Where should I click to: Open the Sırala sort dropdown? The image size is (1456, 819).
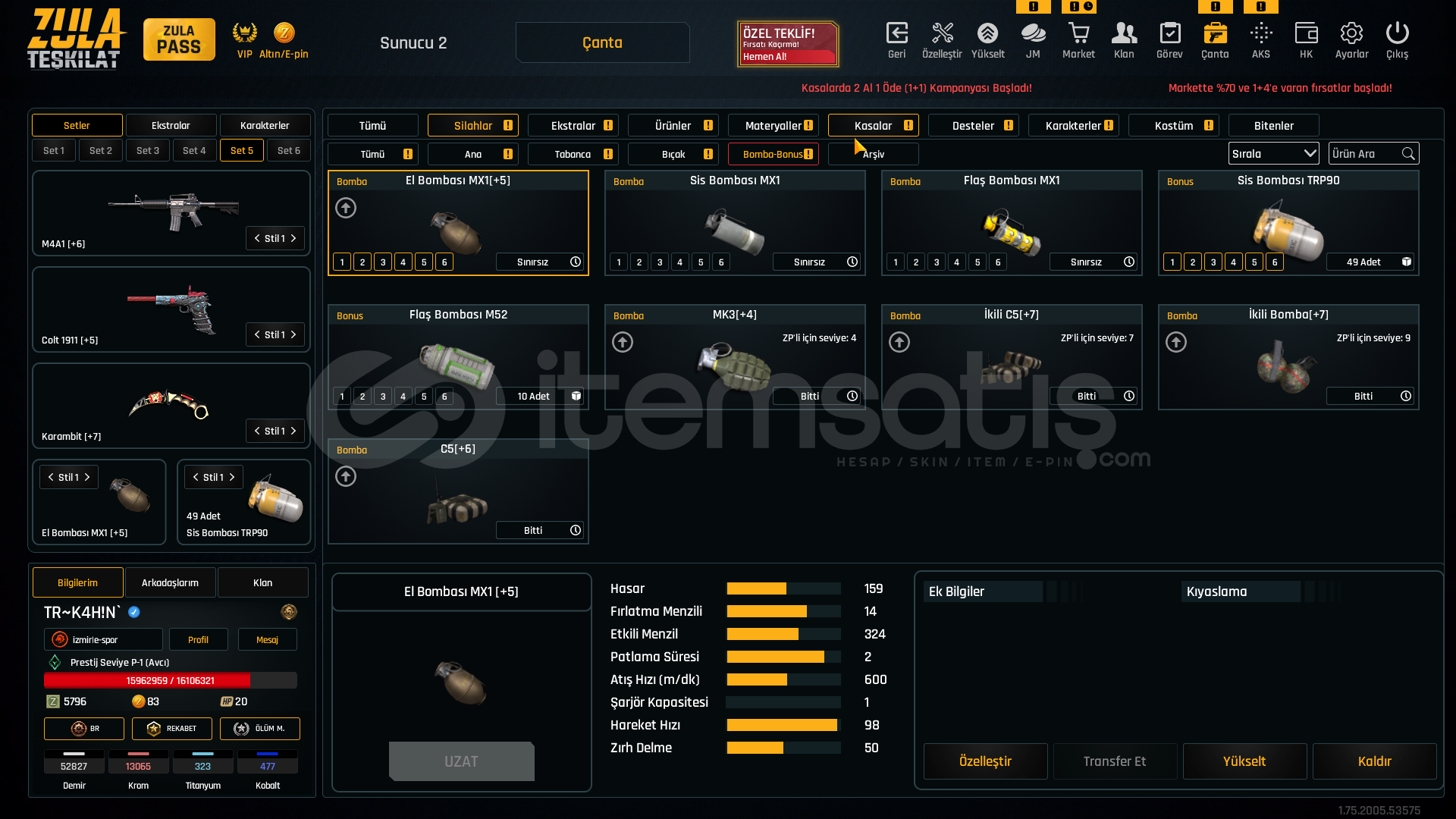pos(1273,154)
